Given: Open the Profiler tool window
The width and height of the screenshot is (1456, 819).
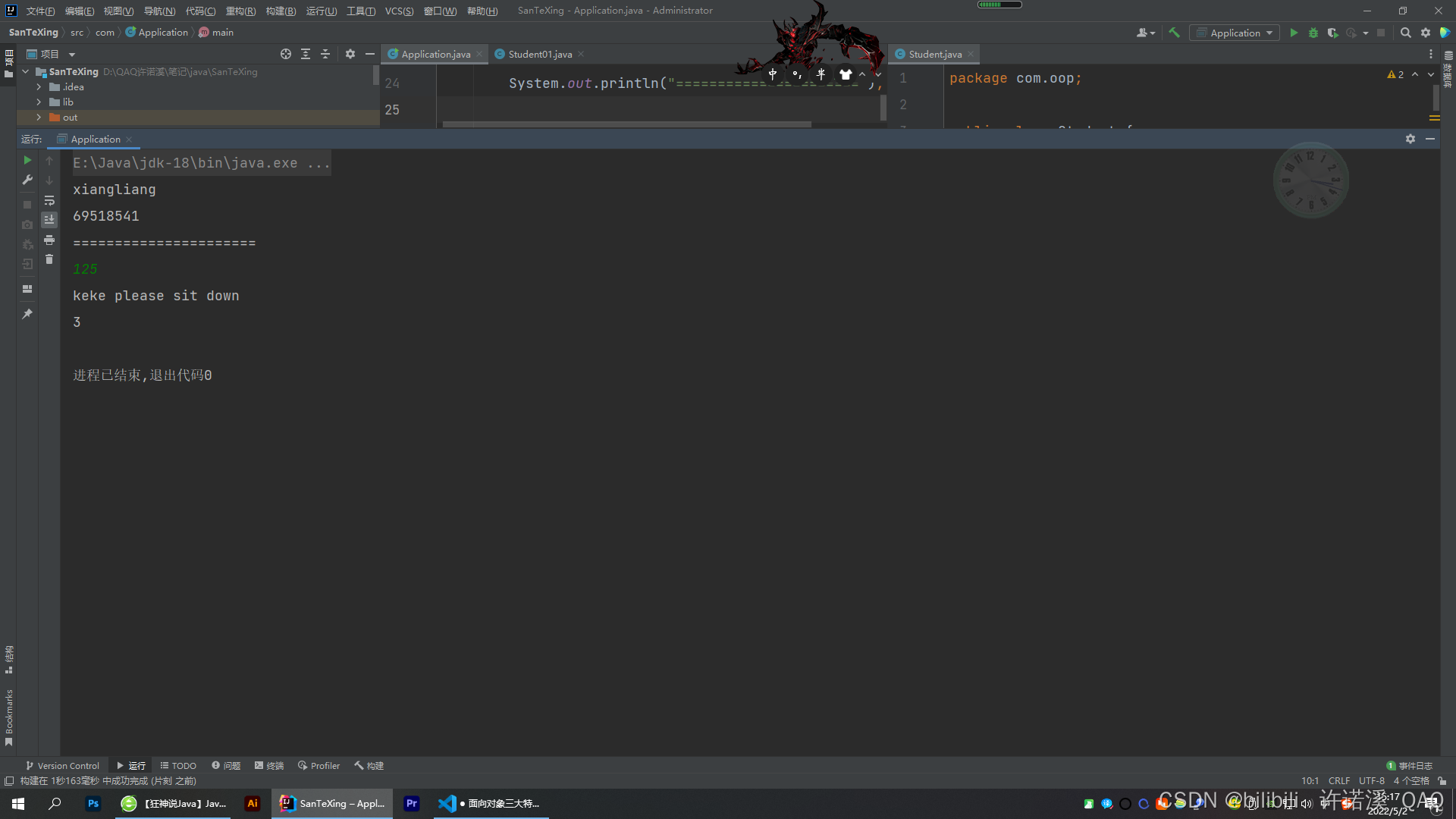Looking at the screenshot, I should [318, 765].
